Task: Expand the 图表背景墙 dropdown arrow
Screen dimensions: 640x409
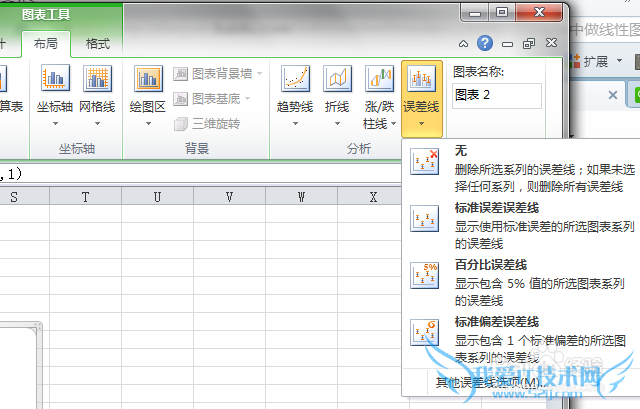Action: click(260, 74)
